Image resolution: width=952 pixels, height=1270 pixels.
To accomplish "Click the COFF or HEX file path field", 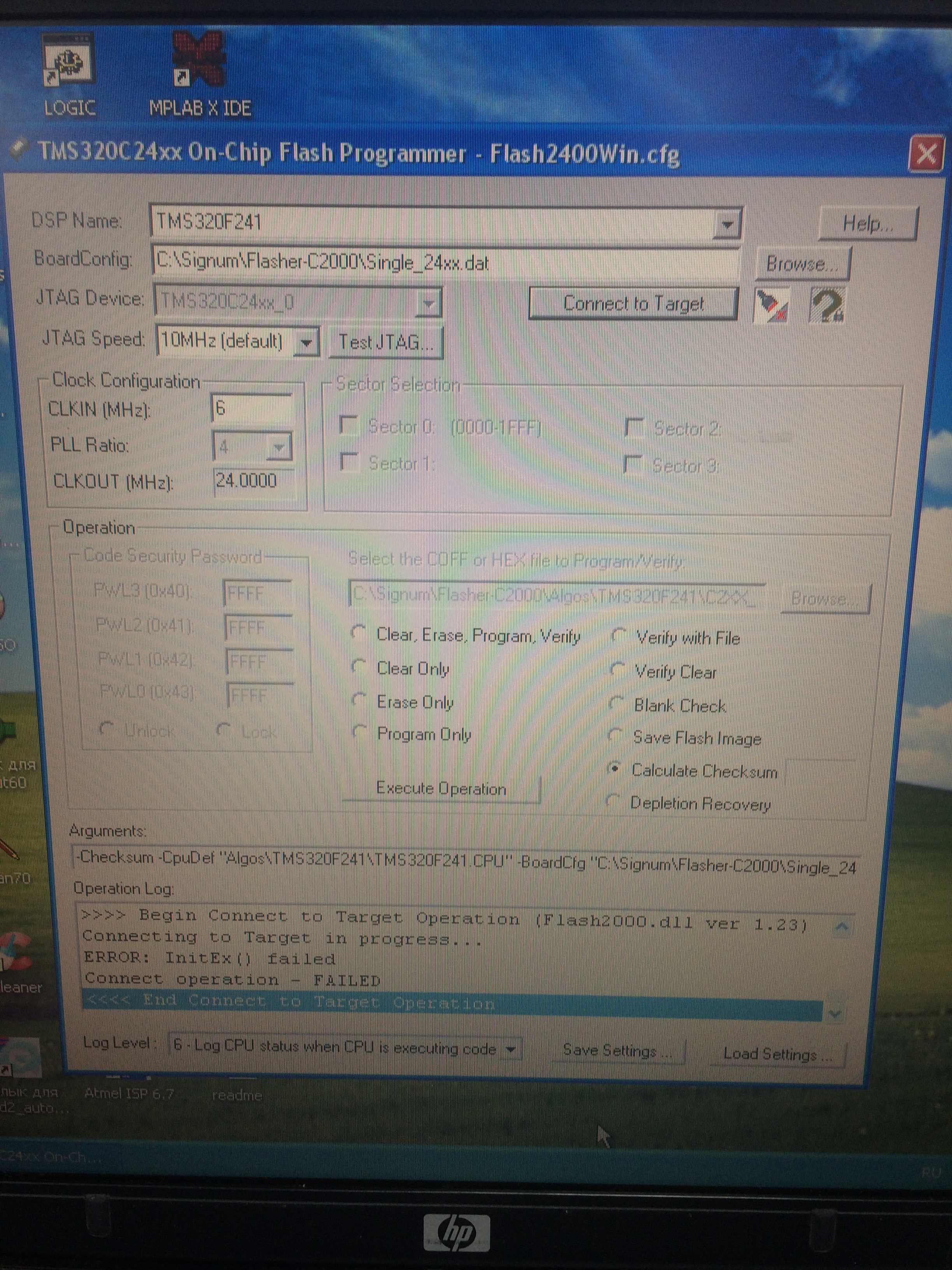I will click(x=557, y=596).
